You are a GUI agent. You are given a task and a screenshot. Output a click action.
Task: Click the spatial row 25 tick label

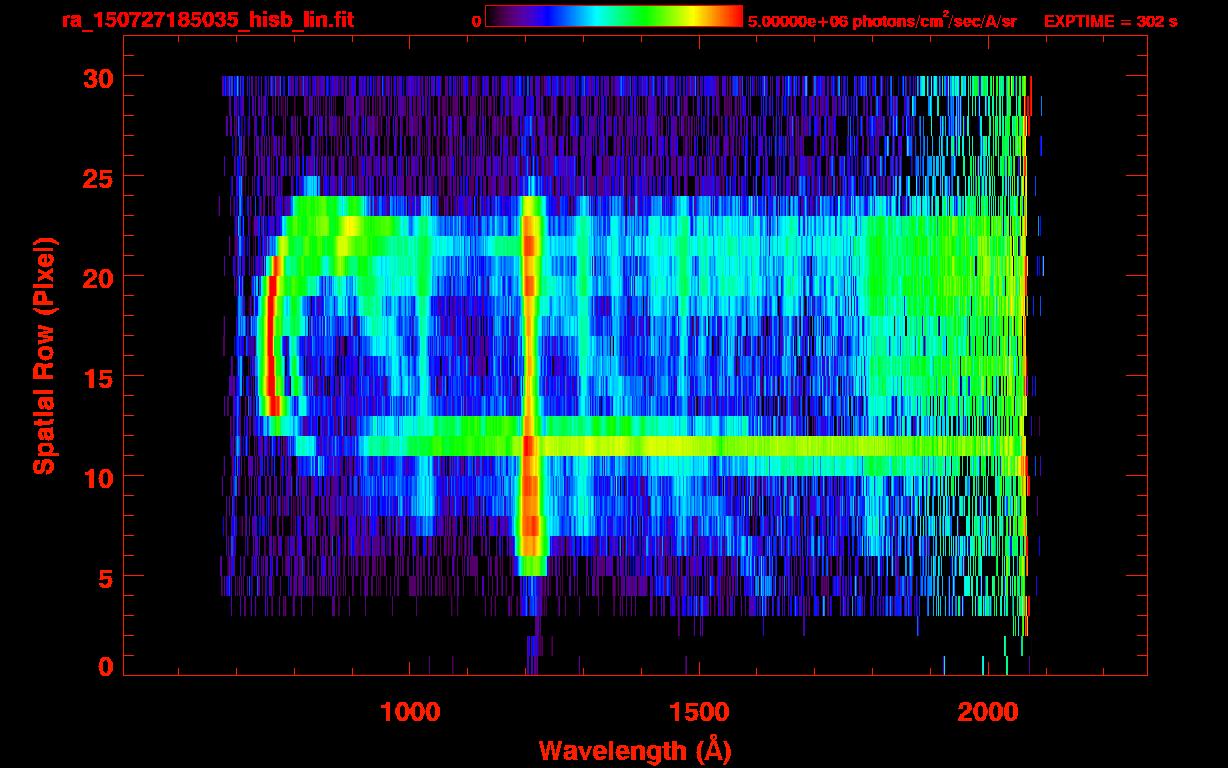click(x=98, y=177)
